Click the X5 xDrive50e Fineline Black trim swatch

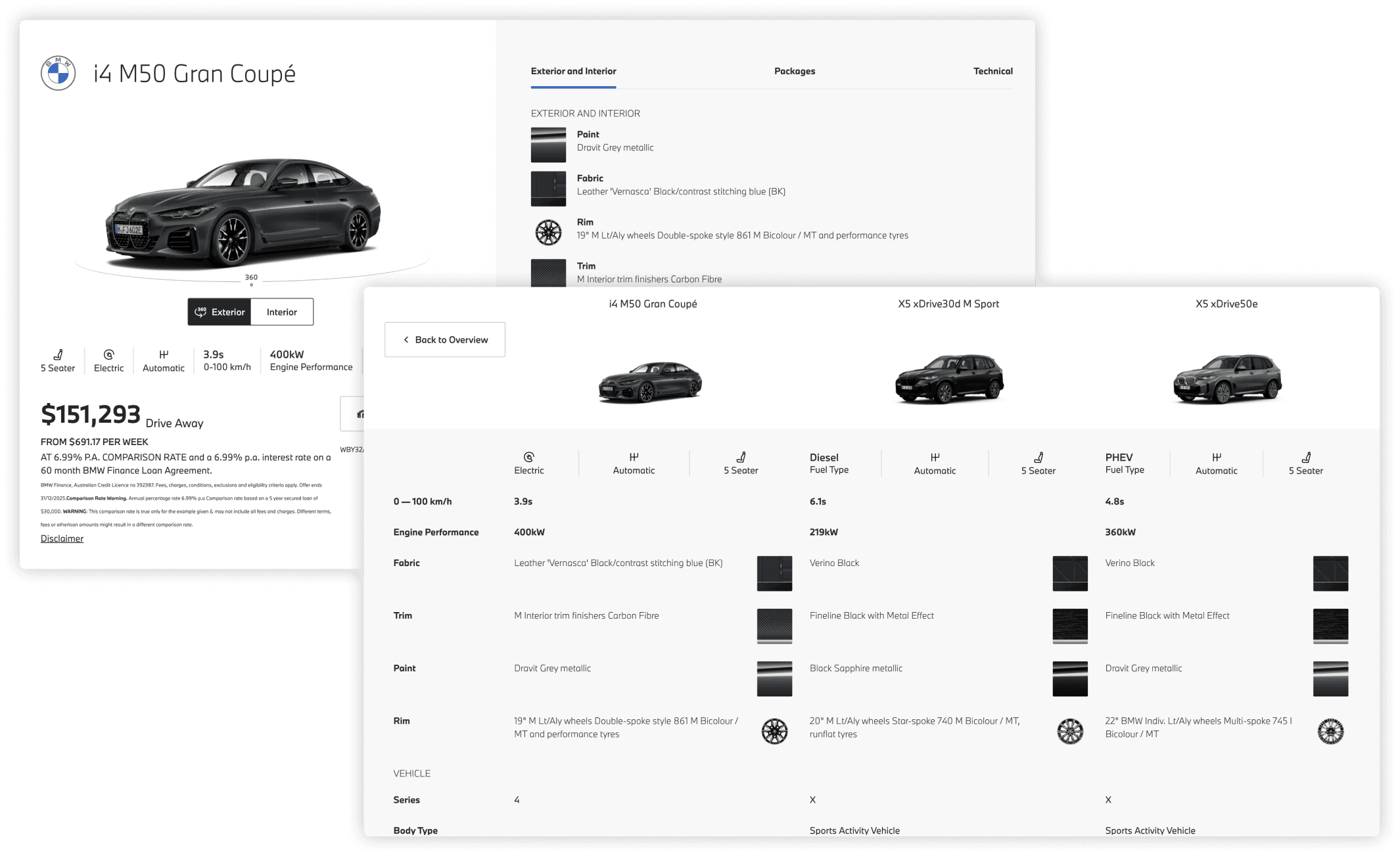1330,626
